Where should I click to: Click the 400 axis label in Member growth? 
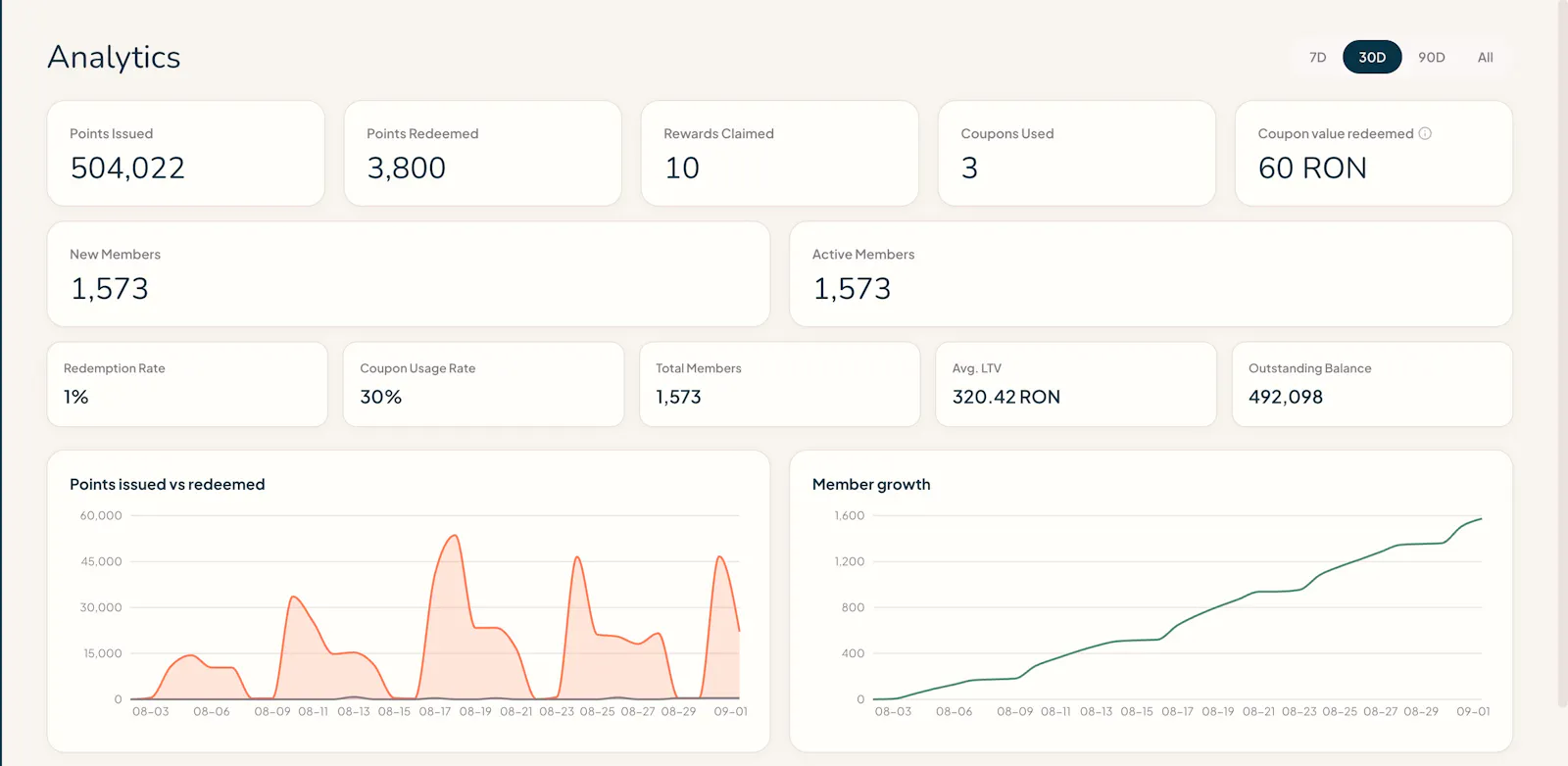tap(853, 653)
